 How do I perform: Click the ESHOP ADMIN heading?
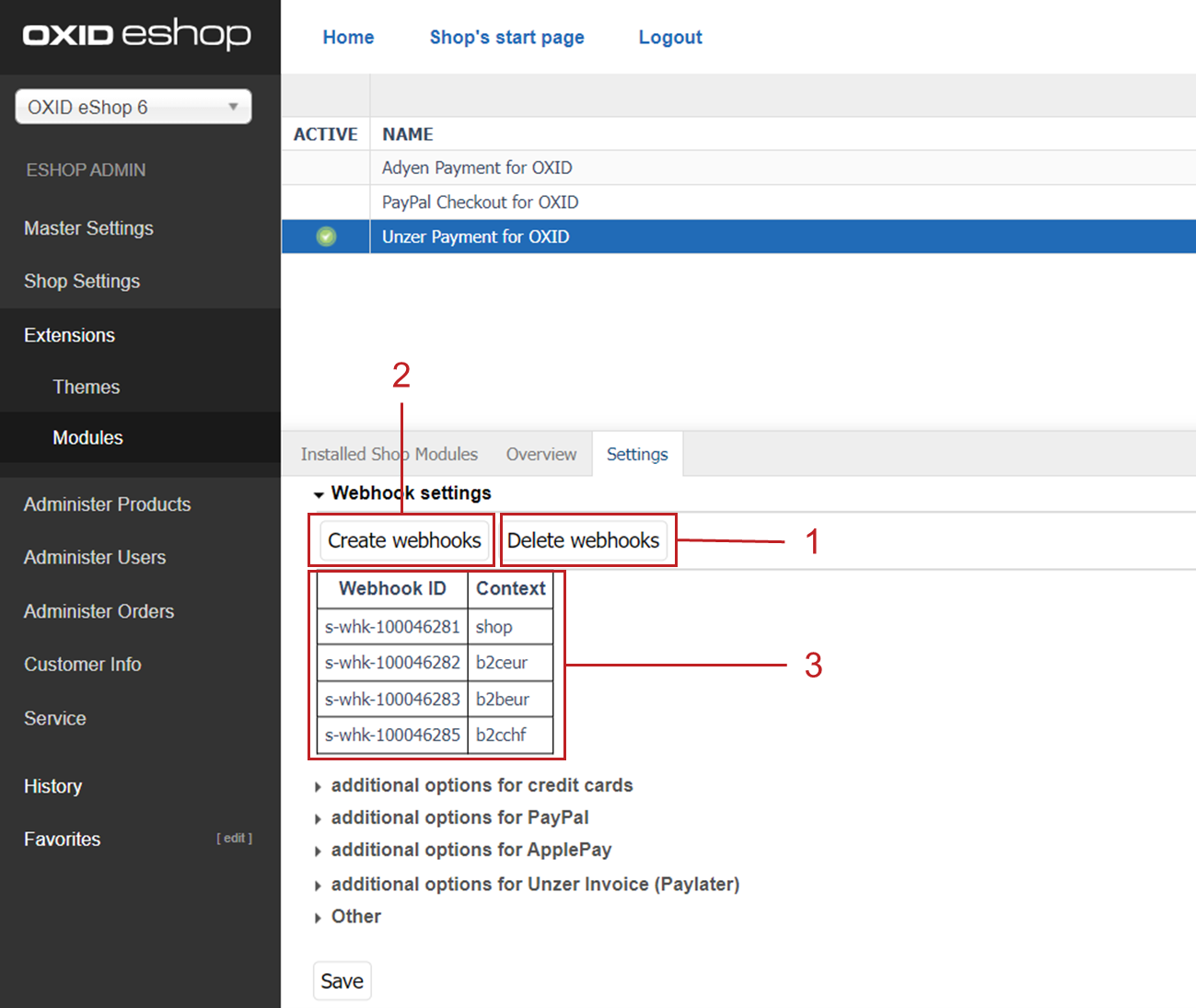(86, 170)
